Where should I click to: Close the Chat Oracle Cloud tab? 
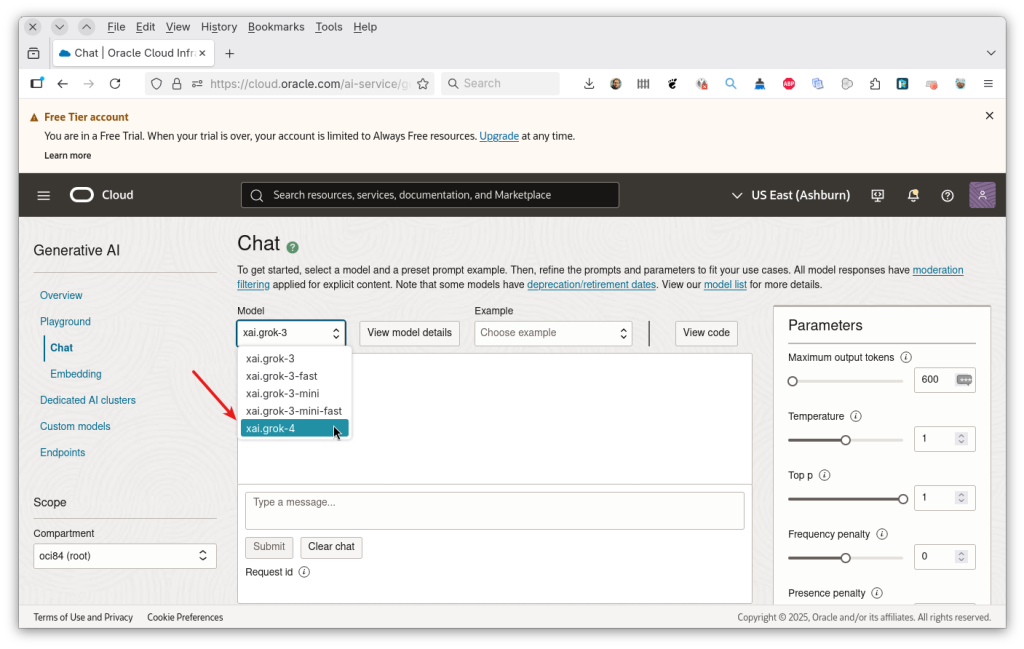pyautogui.click(x=202, y=53)
